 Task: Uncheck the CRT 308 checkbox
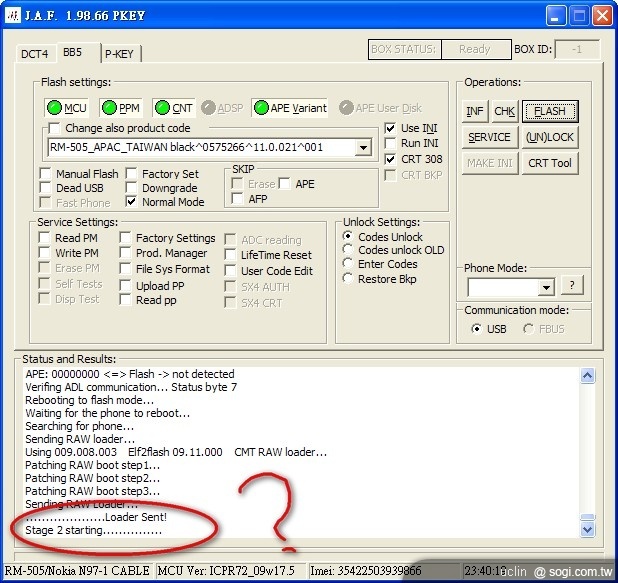click(390, 159)
